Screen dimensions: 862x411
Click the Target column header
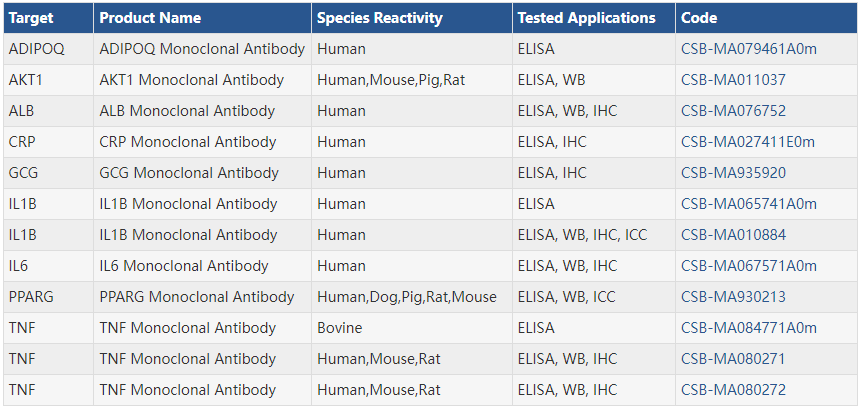pyautogui.click(x=31, y=18)
